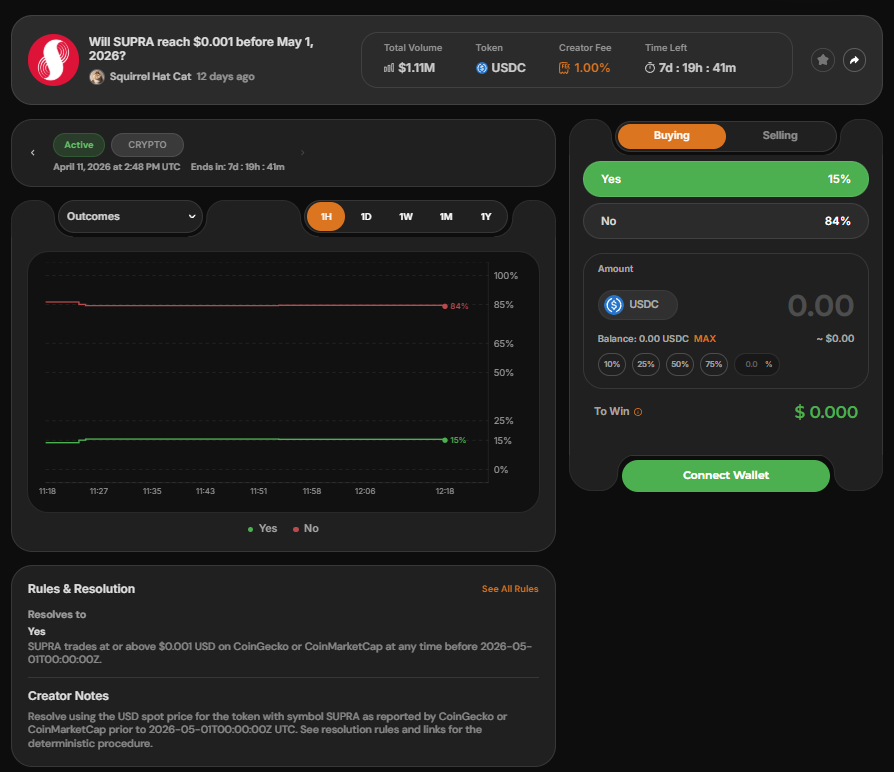
Task: Select the 1Y chart range
Action: point(486,217)
